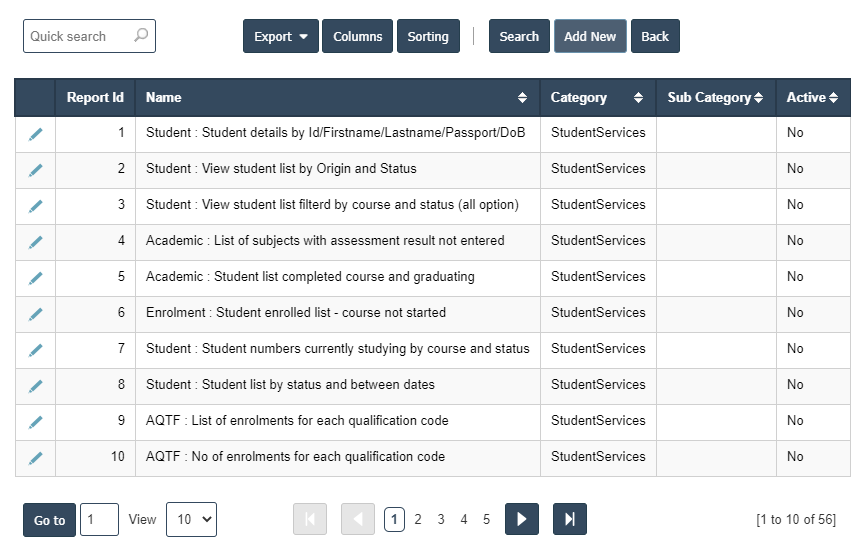Sort by Name column sort arrows
864x550 pixels.
click(522, 98)
